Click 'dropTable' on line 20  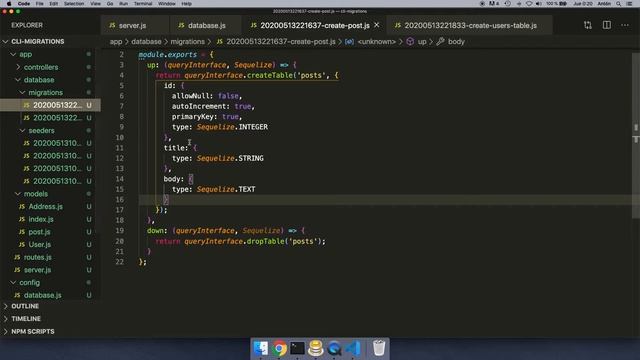pos(266,241)
